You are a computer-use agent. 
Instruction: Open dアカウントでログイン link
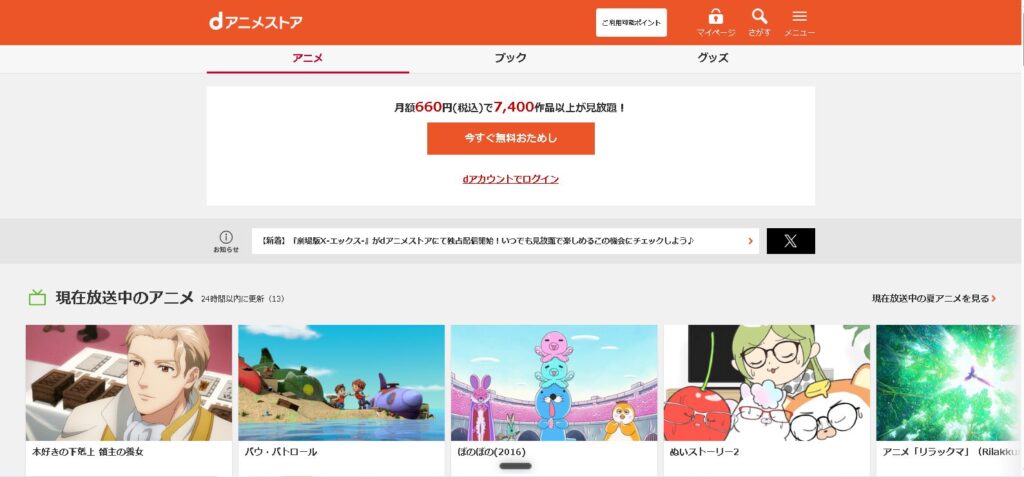pyautogui.click(x=511, y=179)
